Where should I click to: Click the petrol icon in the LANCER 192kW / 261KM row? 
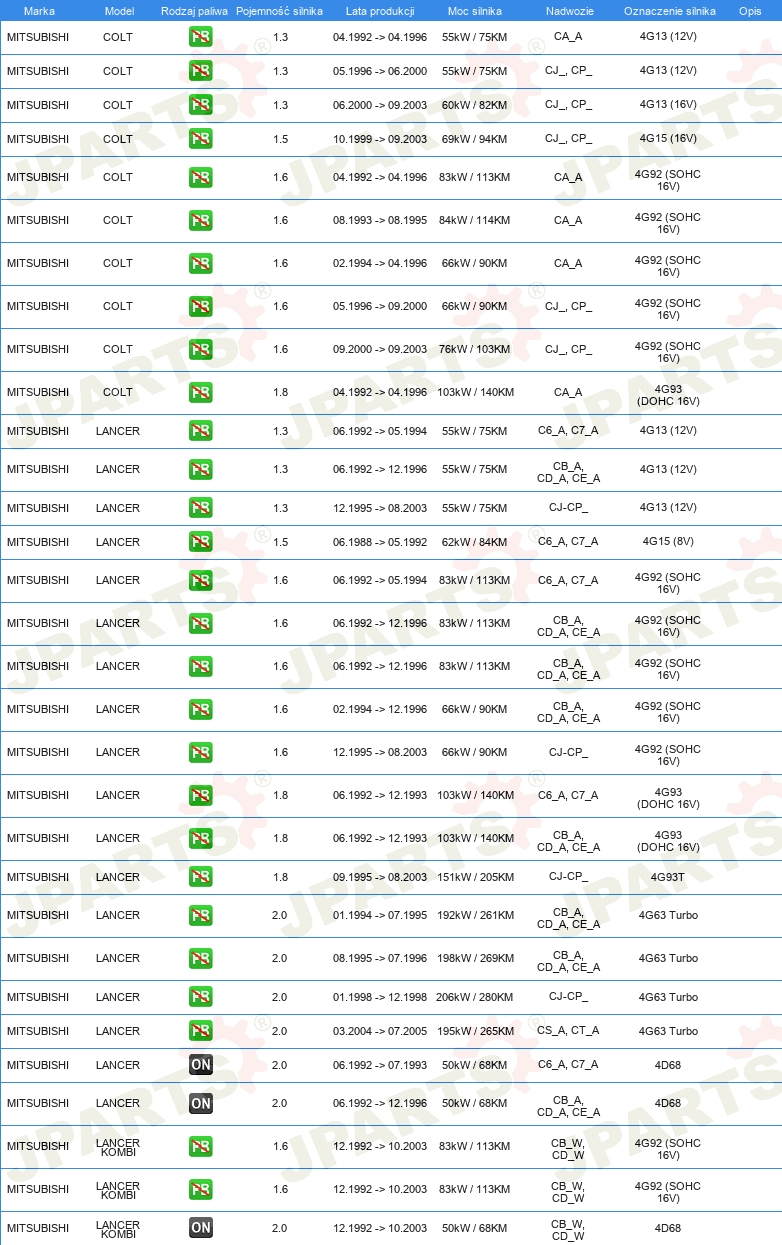(x=201, y=915)
